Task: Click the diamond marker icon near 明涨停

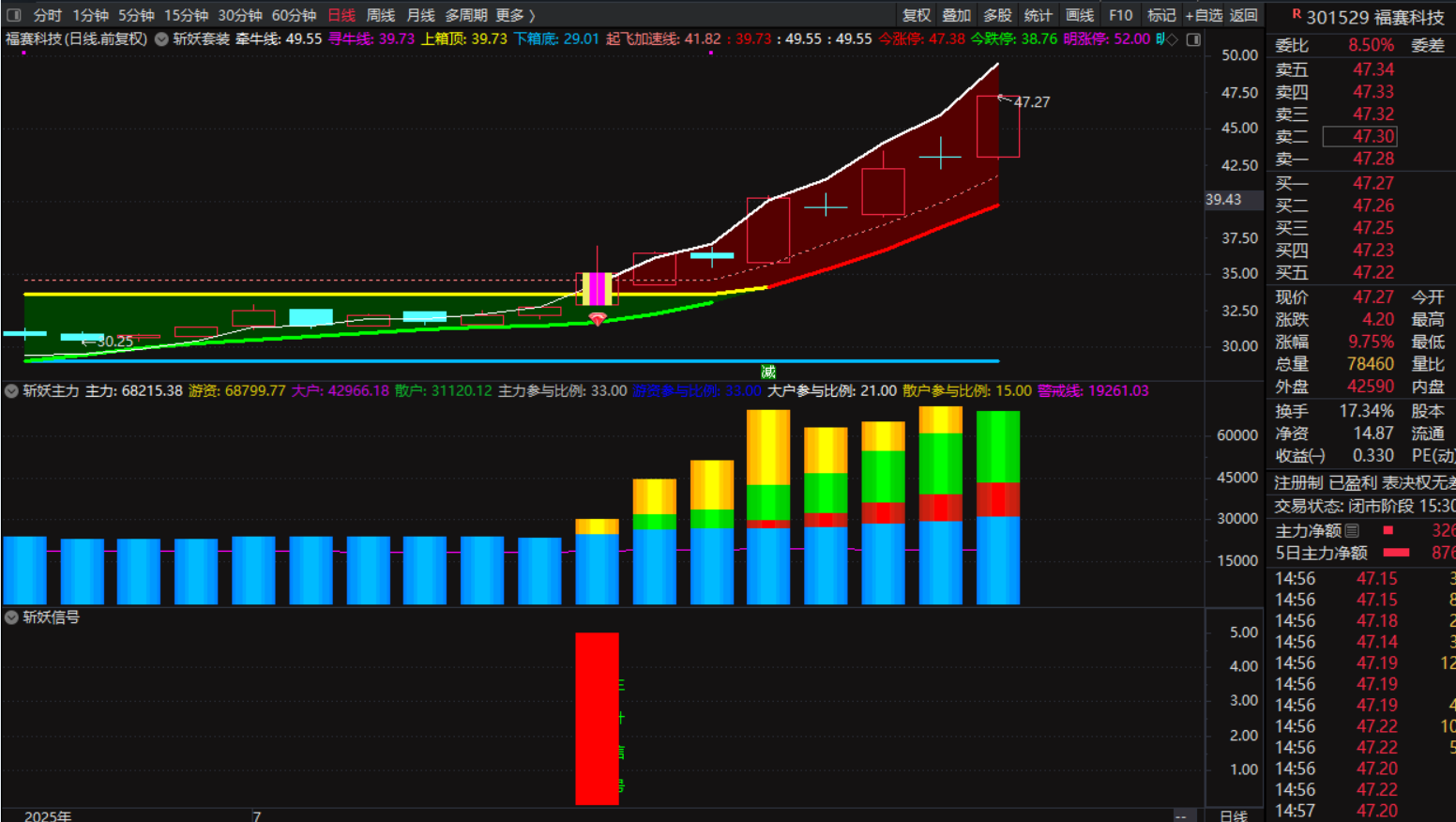Action: [1172, 39]
